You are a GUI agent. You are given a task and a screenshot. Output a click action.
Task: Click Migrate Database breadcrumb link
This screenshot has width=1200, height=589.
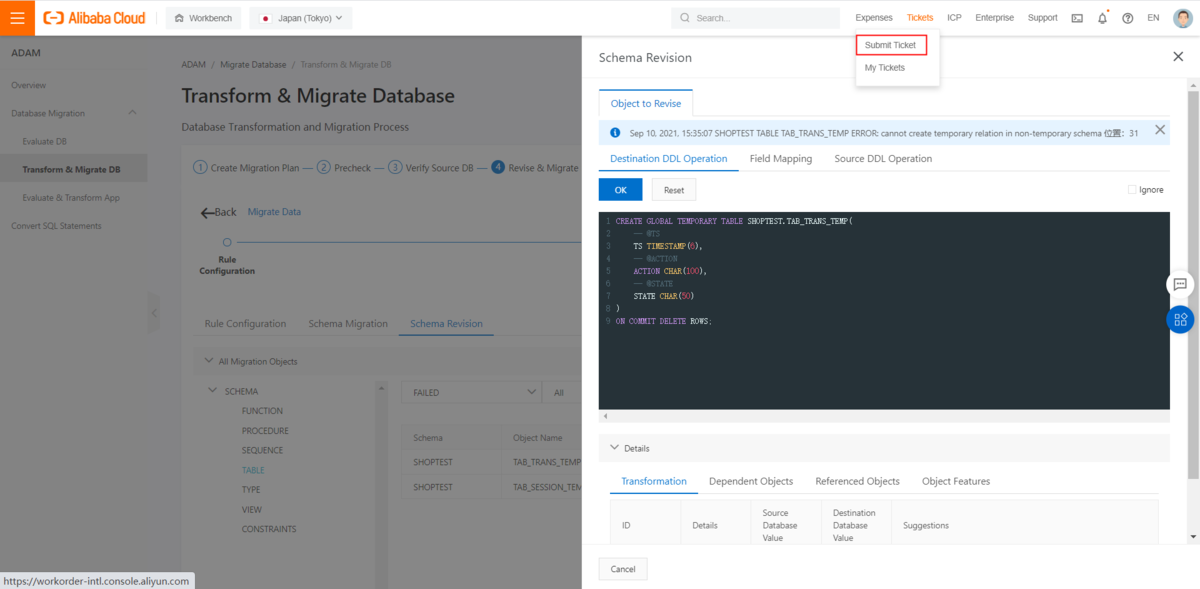tap(253, 65)
